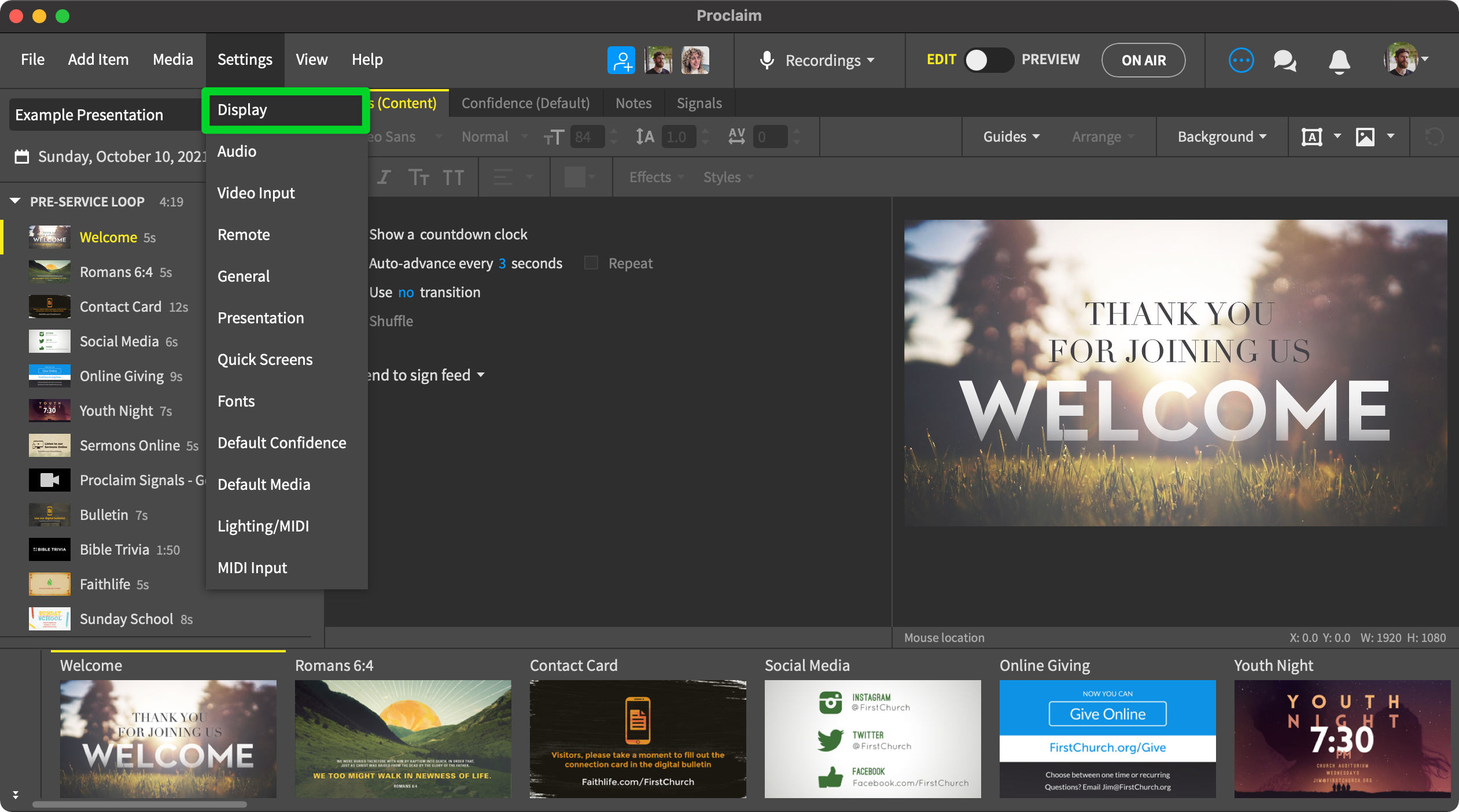Click the Example Presentation title field
Image resolution: width=1459 pixels, height=812 pixels.
[105, 115]
